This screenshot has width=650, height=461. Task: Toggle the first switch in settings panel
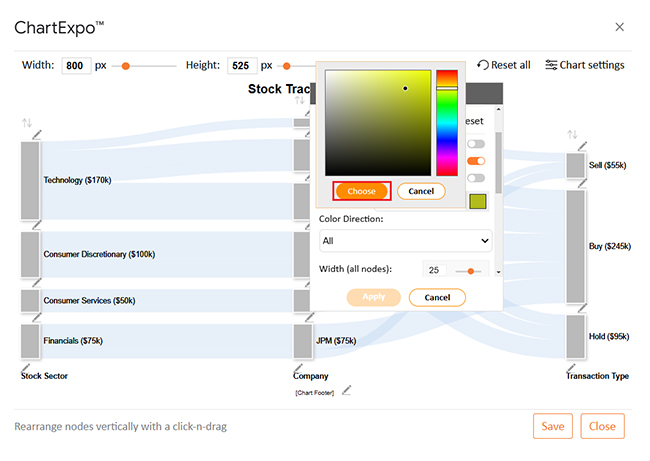pos(476,144)
